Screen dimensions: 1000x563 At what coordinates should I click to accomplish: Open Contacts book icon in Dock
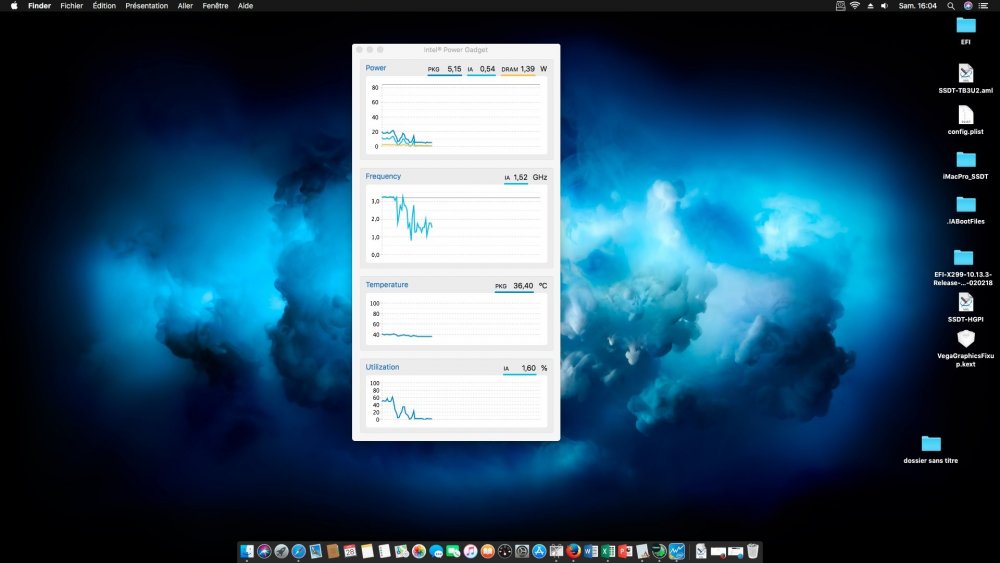point(333,551)
